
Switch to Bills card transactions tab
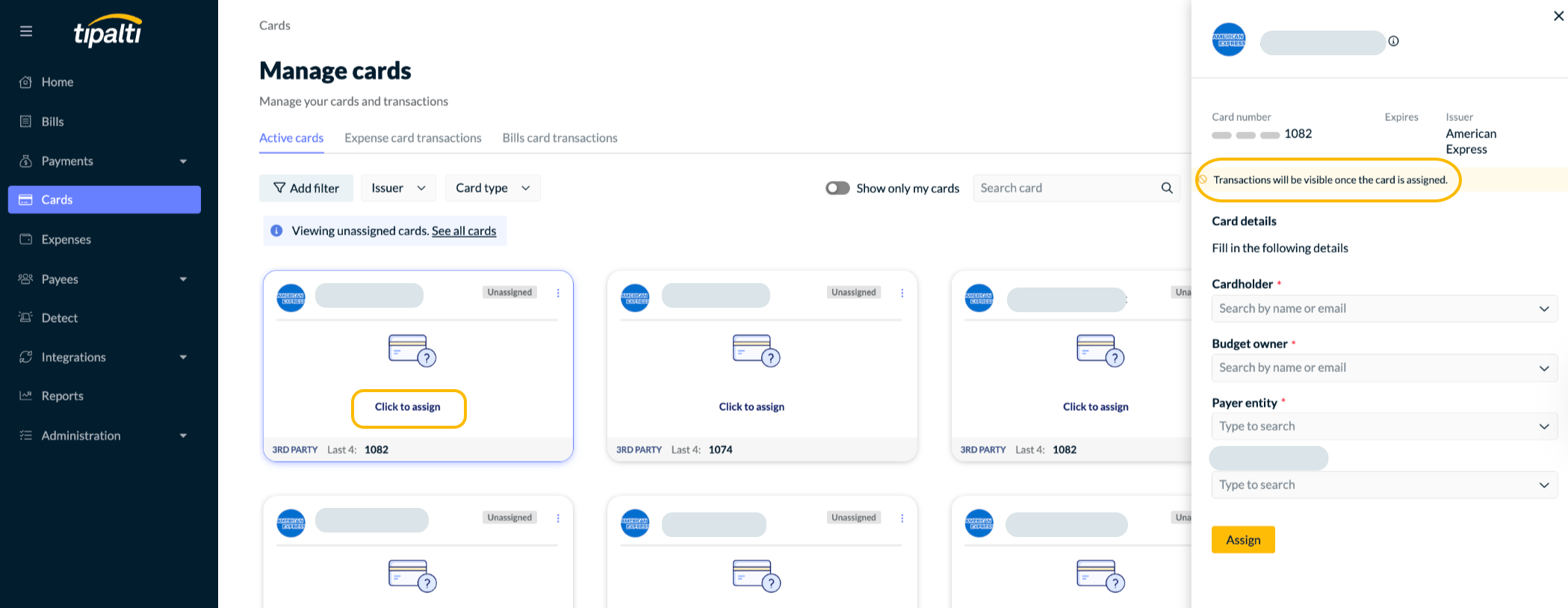(560, 138)
